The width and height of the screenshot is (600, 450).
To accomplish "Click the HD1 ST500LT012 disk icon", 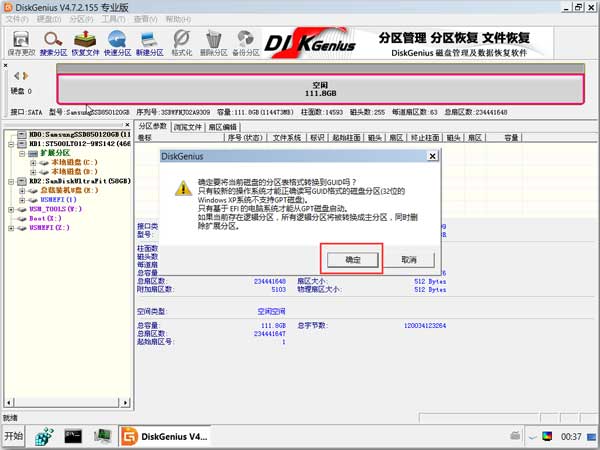I will [x=22, y=144].
